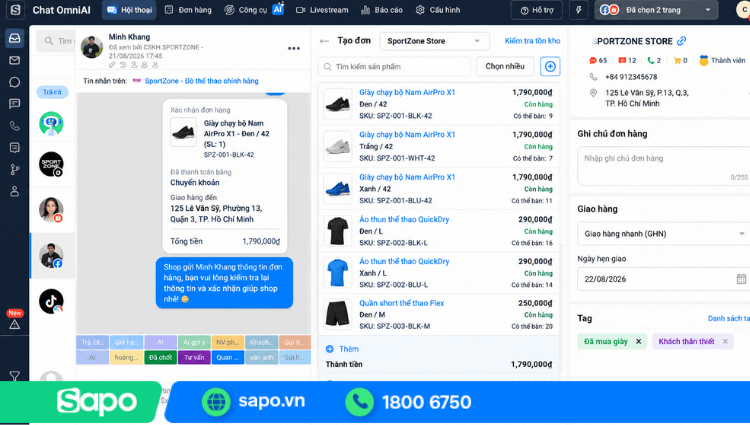Click the Sapo S logo at top left
The width and height of the screenshot is (750, 425).
15,10
